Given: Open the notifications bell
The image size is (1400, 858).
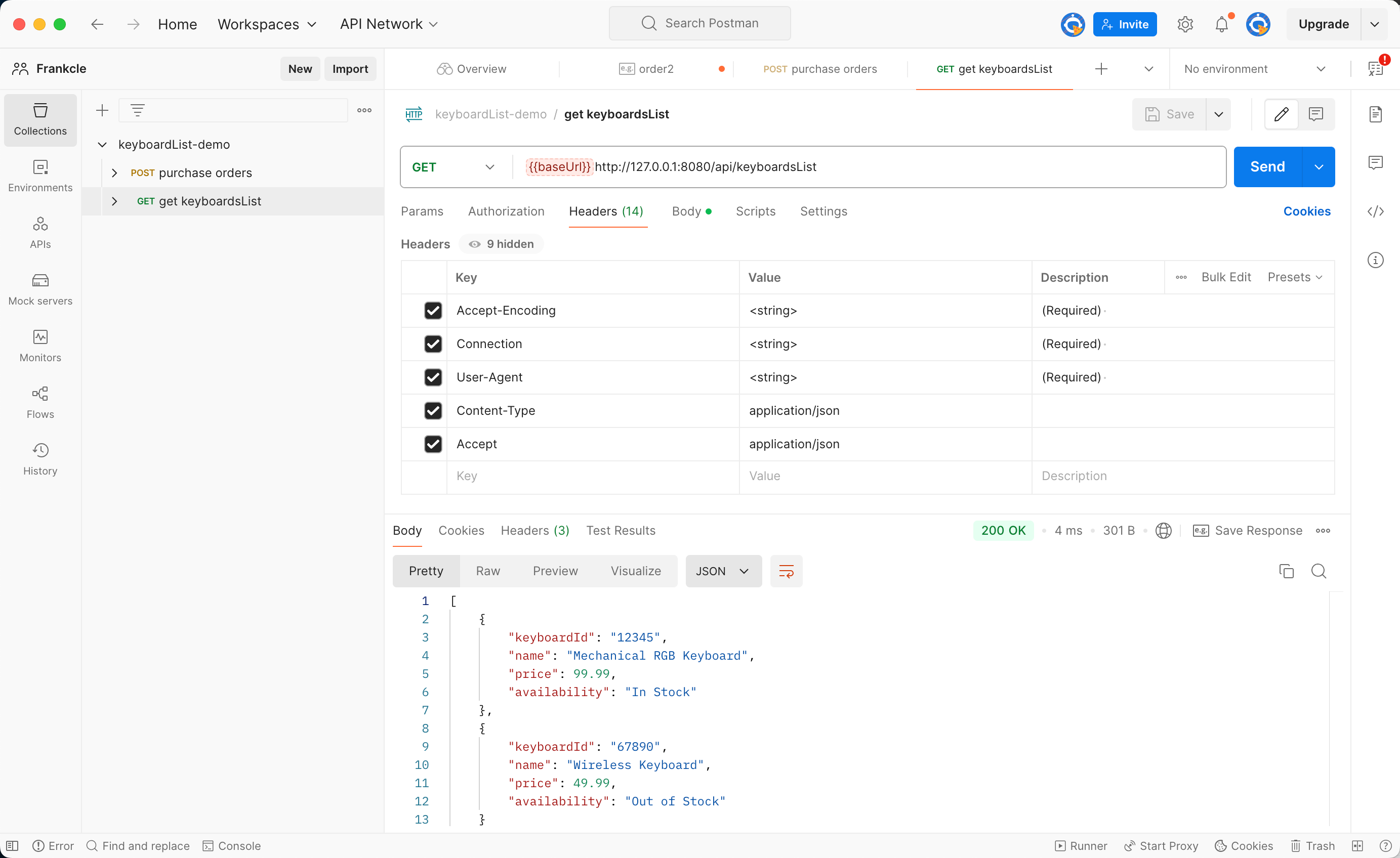Looking at the screenshot, I should click(x=1222, y=24).
